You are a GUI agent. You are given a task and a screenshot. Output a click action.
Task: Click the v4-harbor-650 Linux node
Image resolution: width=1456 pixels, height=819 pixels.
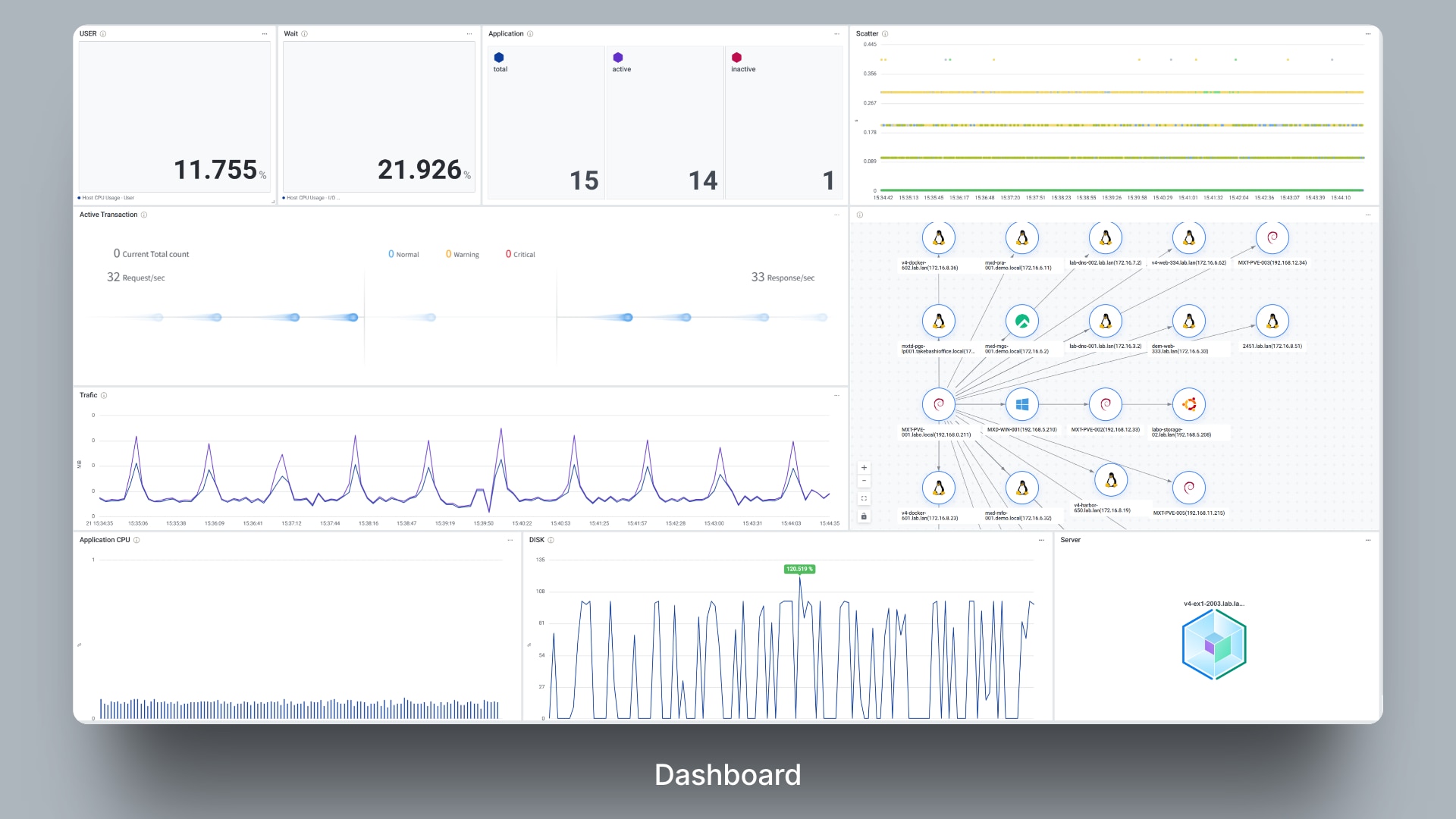(x=1111, y=480)
